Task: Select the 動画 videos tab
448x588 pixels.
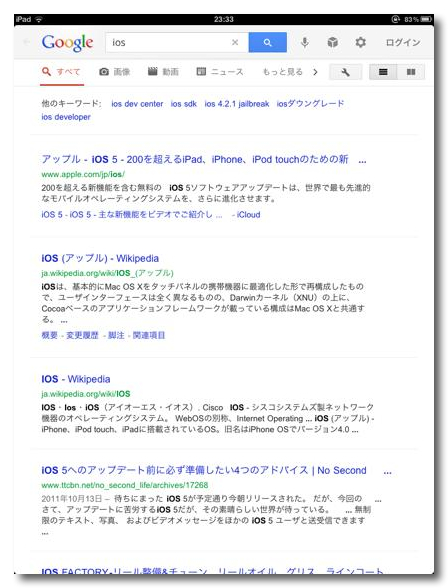Action: [163, 72]
